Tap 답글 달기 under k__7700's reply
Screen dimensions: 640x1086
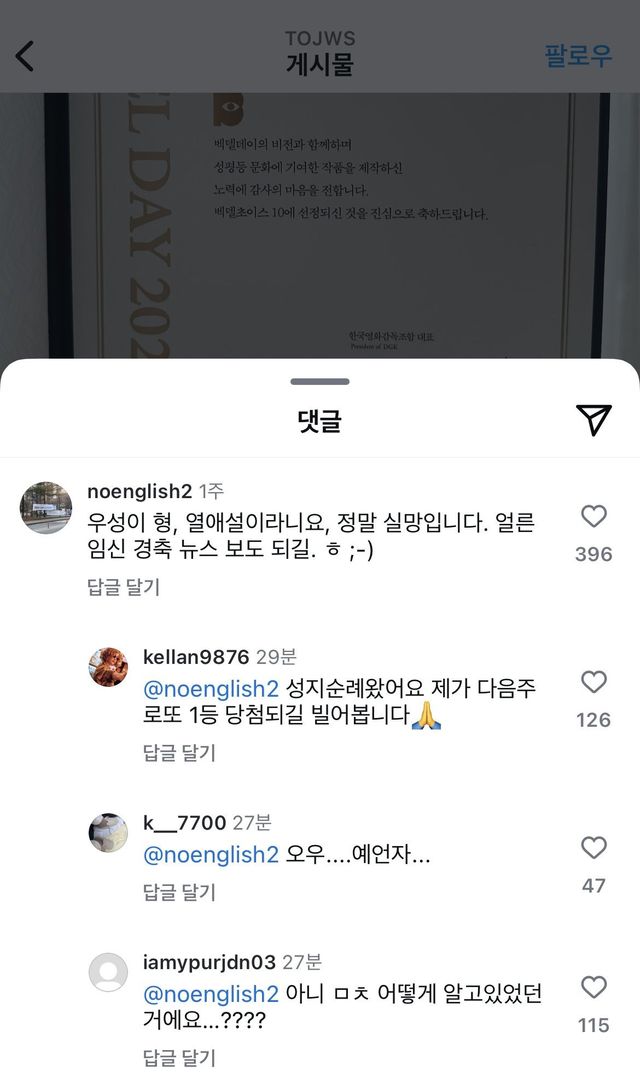tap(179, 892)
